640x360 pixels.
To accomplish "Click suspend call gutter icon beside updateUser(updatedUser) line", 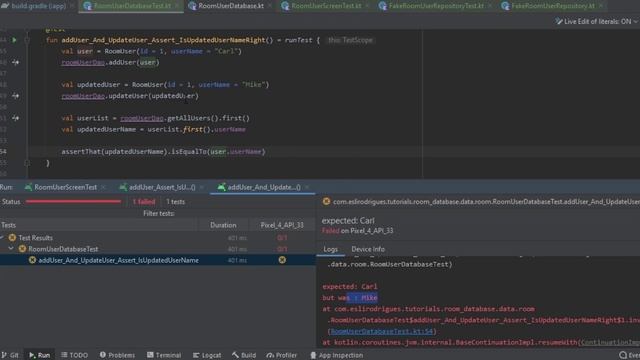I will [x=15, y=96].
